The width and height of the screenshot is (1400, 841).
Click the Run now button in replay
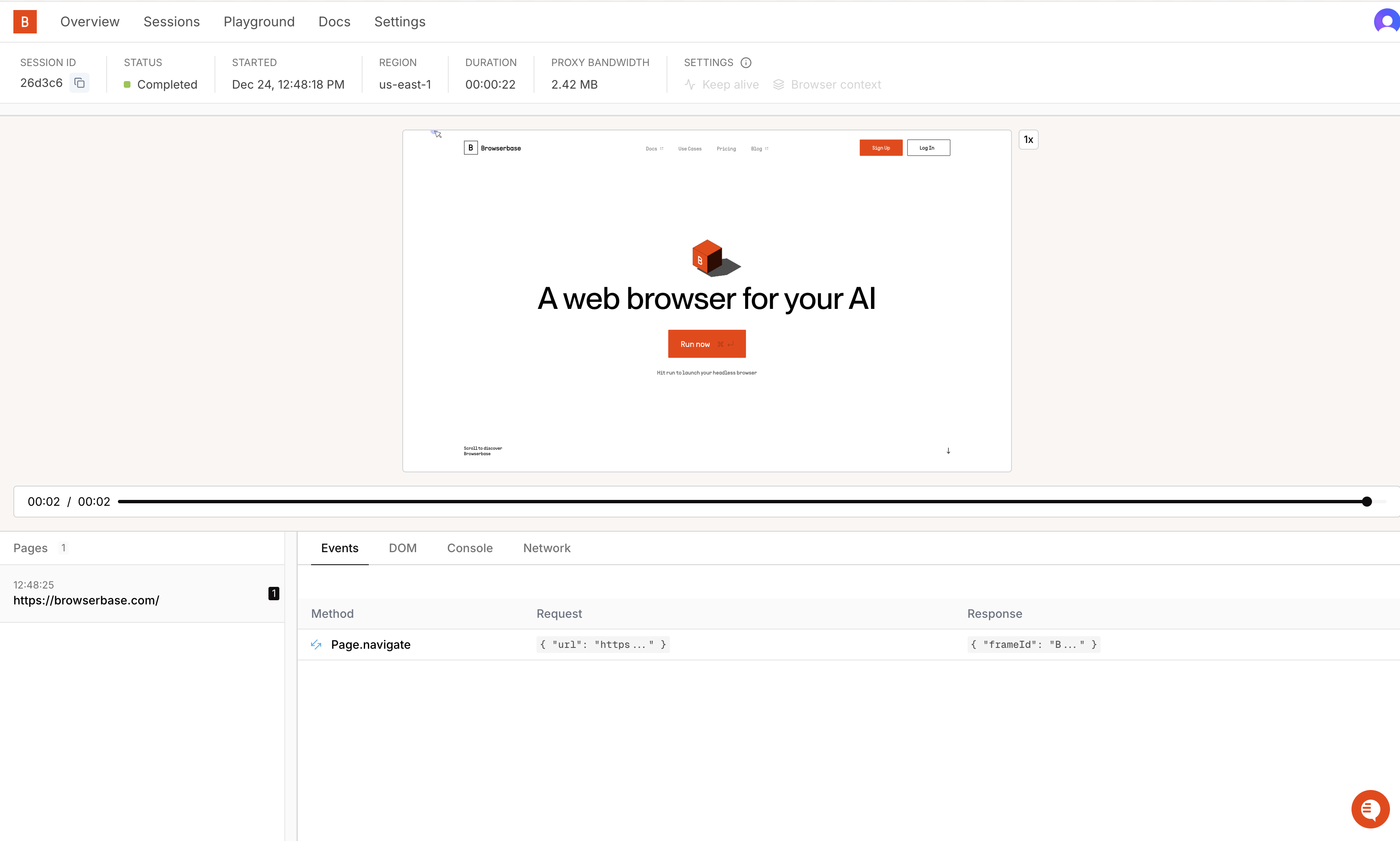pyautogui.click(x=707, y=344)
